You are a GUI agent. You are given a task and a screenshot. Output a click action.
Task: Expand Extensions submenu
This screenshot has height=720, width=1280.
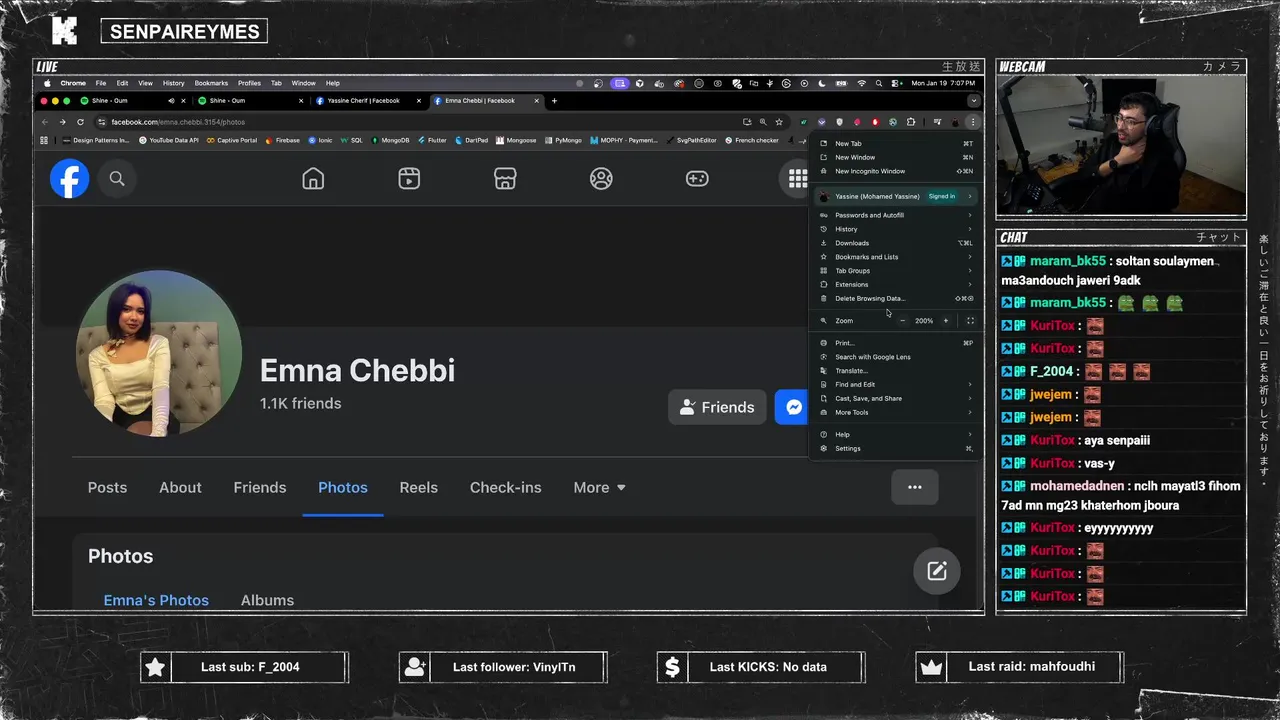pos(895,285)
